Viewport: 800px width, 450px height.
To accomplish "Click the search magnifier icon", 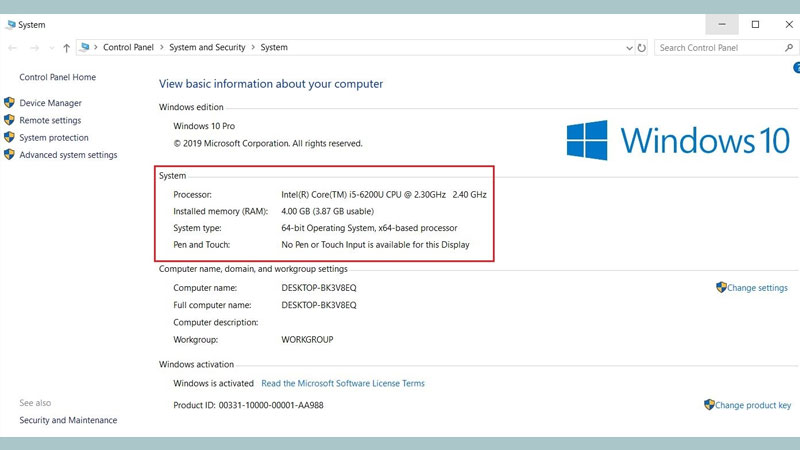I will [x=788, y=47].
